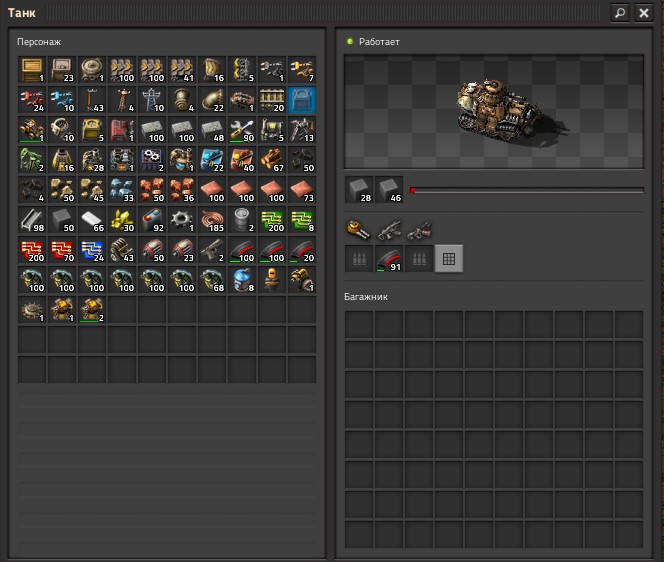664x562 pixels.
Task: Select the big electric pole stack of 10
Action: pos(152,100)
